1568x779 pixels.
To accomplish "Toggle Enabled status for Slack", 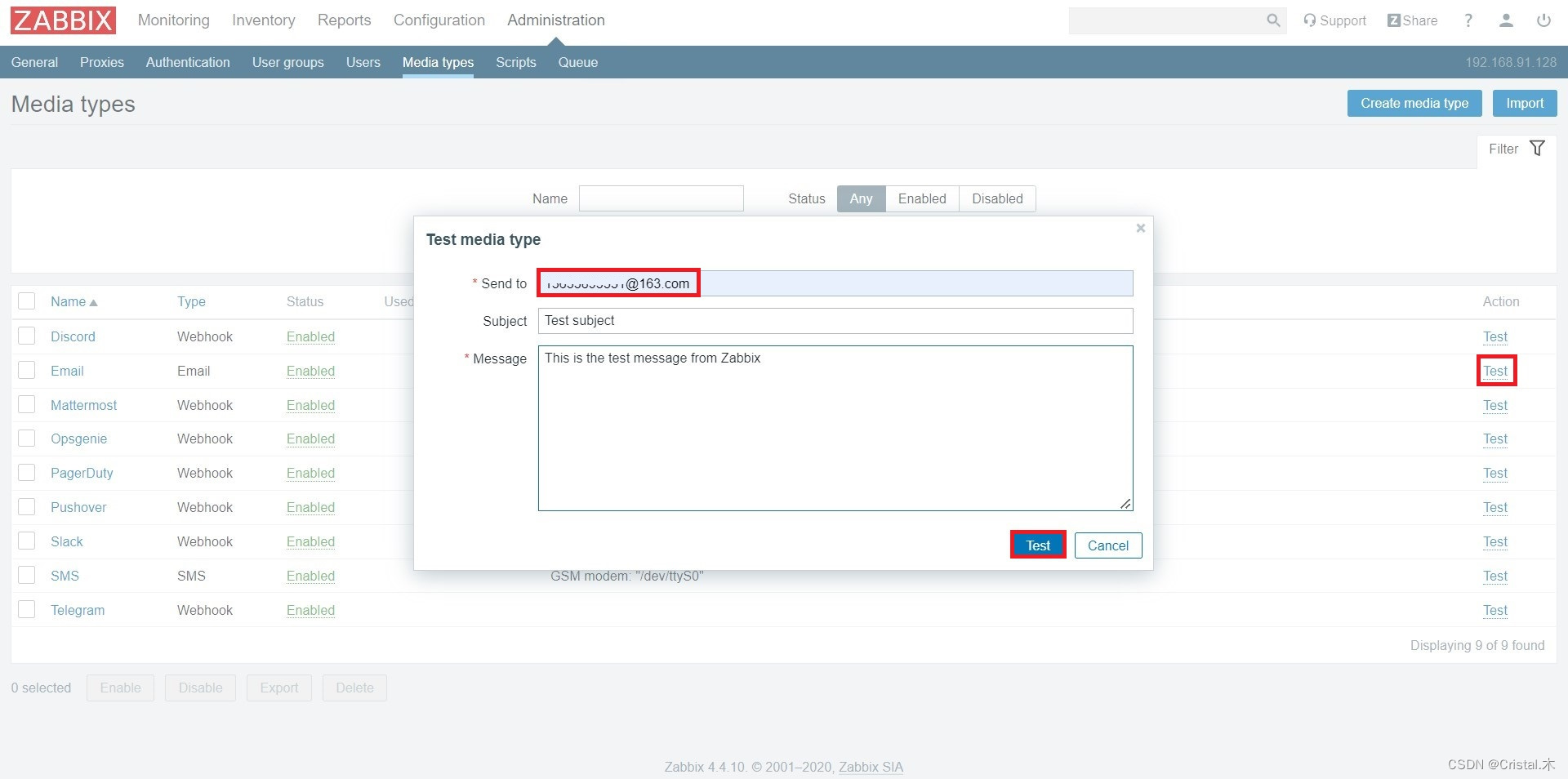I will [310, 541].
